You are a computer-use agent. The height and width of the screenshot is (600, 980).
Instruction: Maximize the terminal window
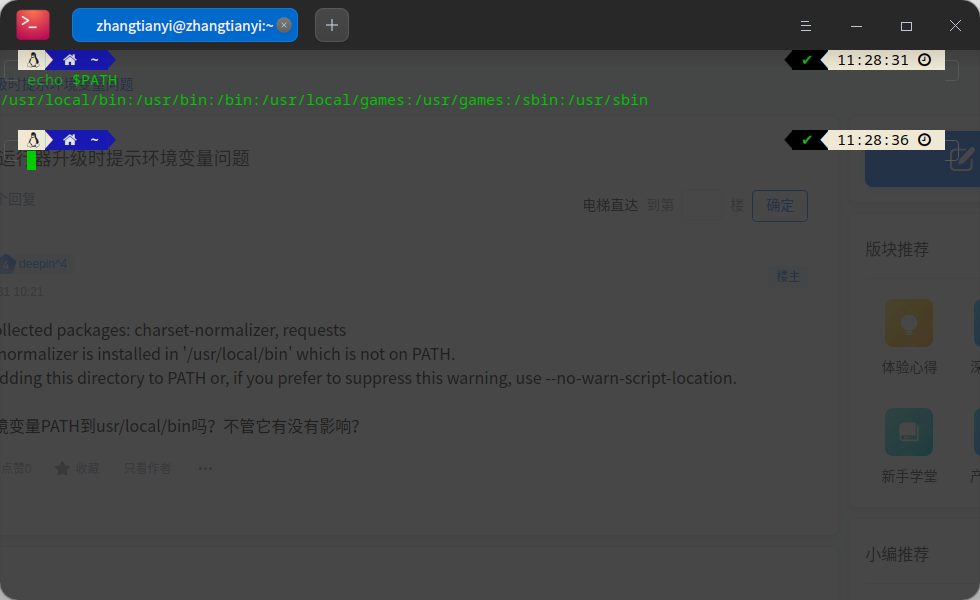pos(906,26)
